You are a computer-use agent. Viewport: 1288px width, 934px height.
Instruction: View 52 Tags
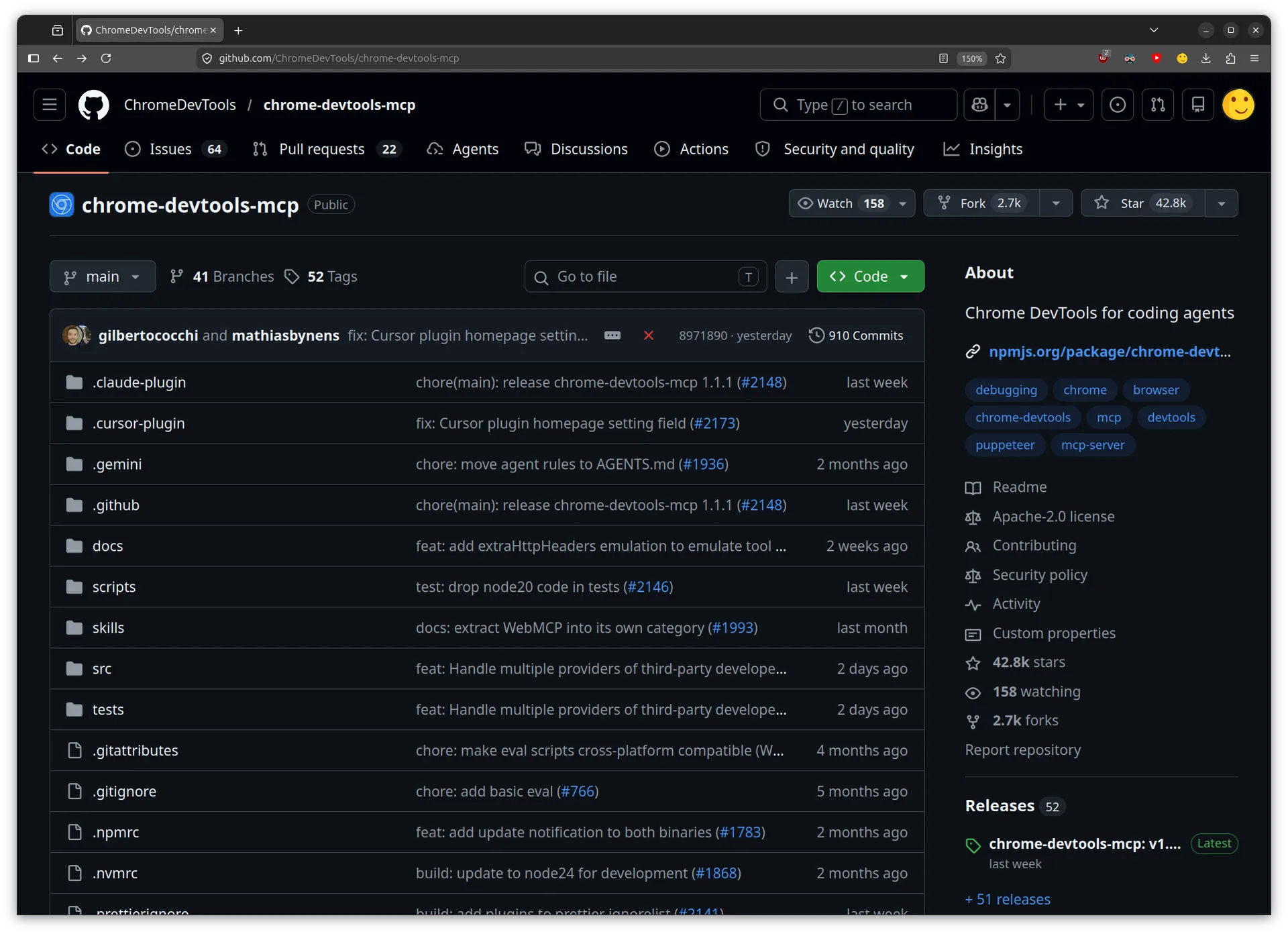pos(321,276)
